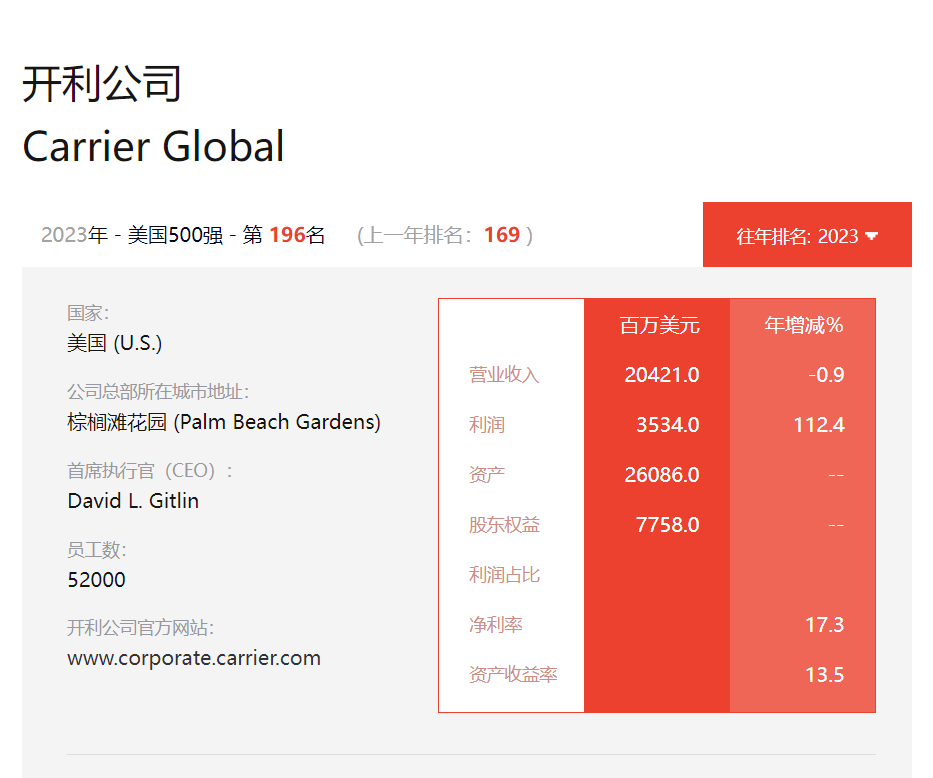
Task: Open the 往年排名: 2023 dropdown
Action: (x=806, y=236)
